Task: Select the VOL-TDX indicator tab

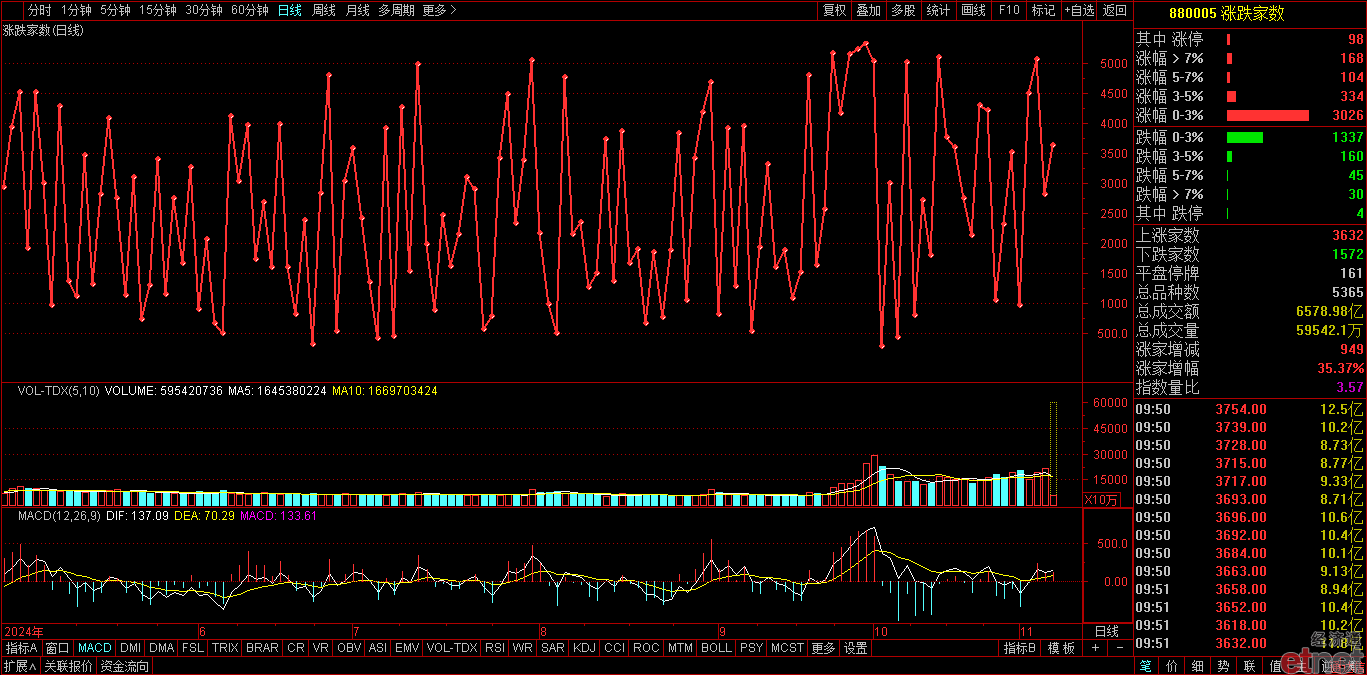Action: click(x=452, y=648)
